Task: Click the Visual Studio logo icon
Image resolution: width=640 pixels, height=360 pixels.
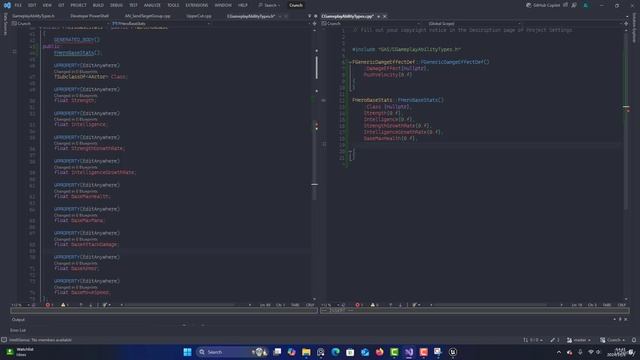Action: [7, 5]
